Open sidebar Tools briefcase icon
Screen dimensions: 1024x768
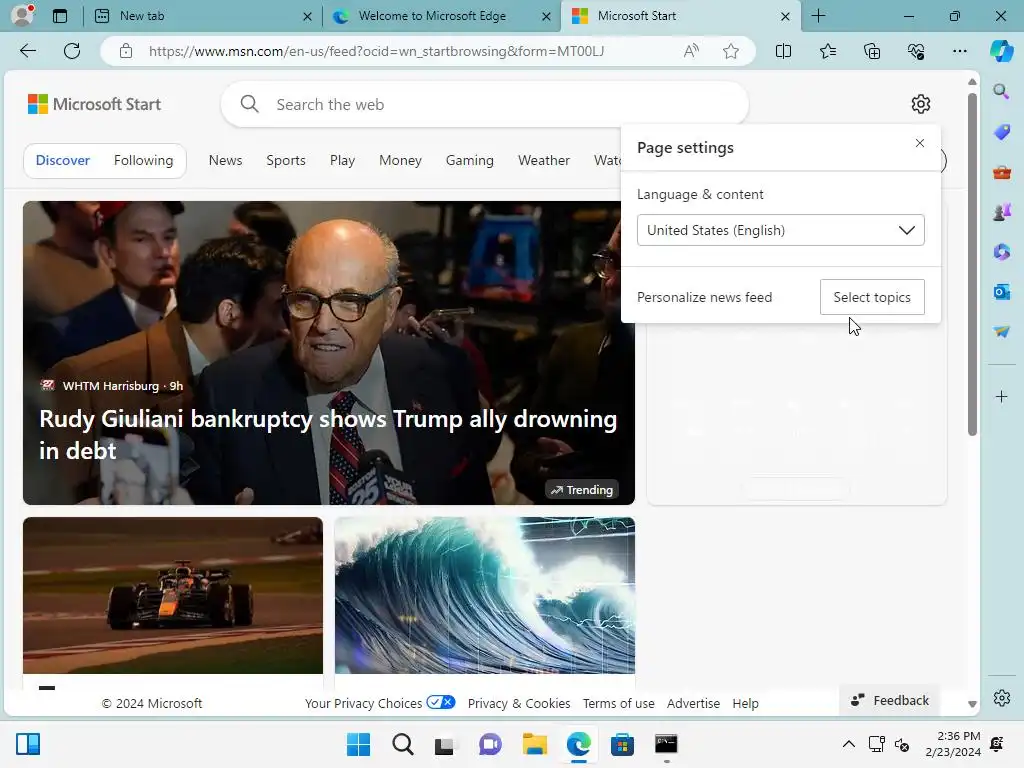(x=1001, y=172)
